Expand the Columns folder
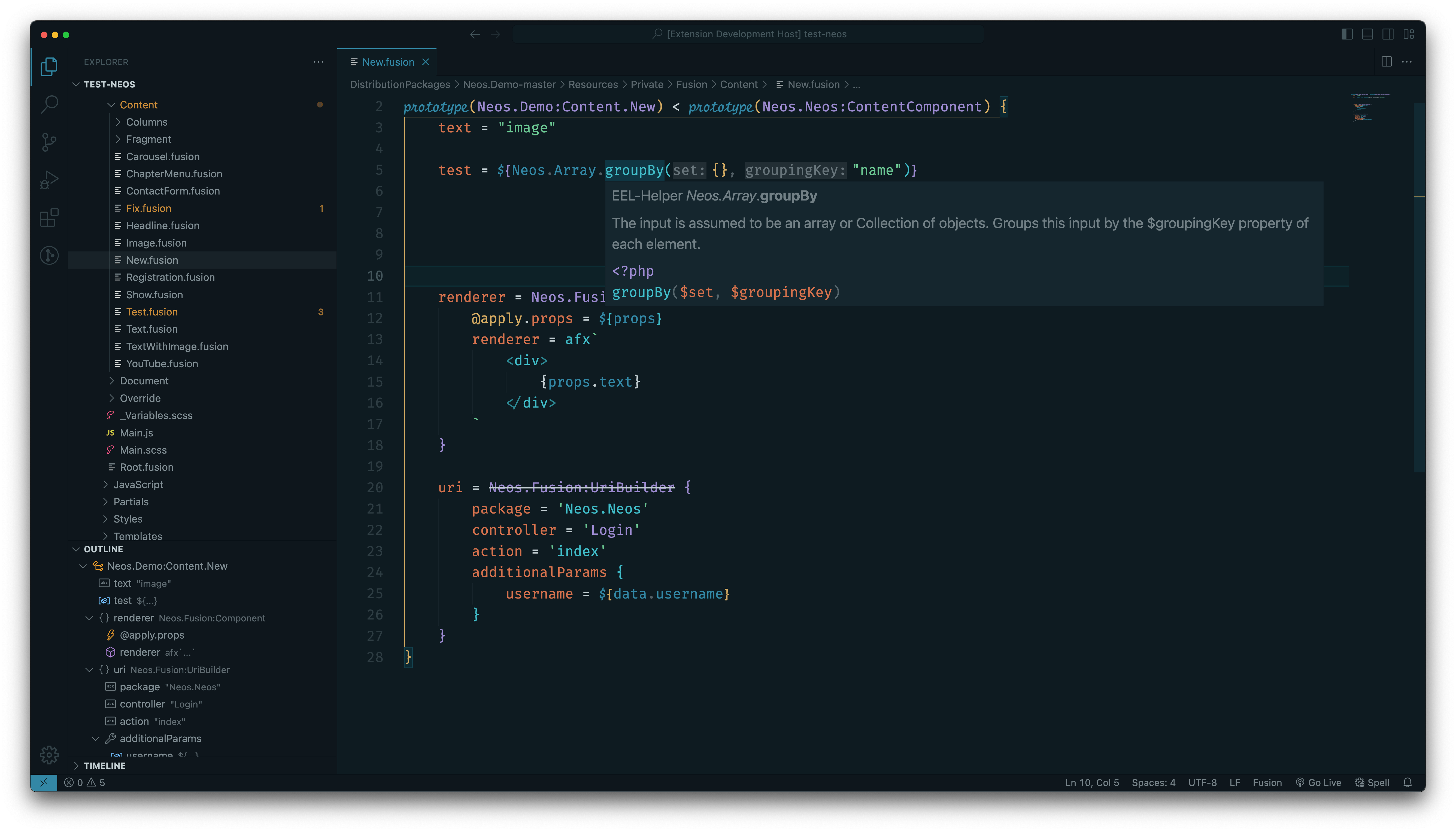The height and width of the screenshot is (832, 1456). coord(146,122)
